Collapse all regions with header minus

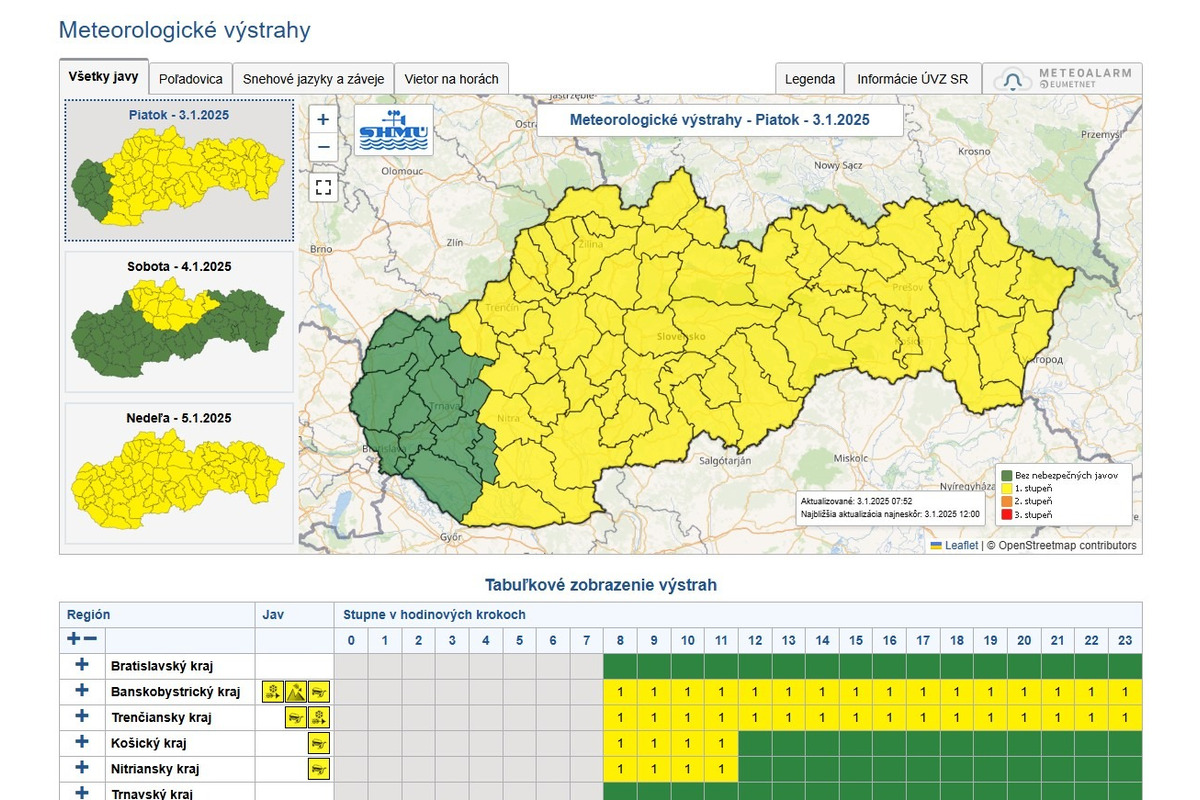click(x=90, y=639)
